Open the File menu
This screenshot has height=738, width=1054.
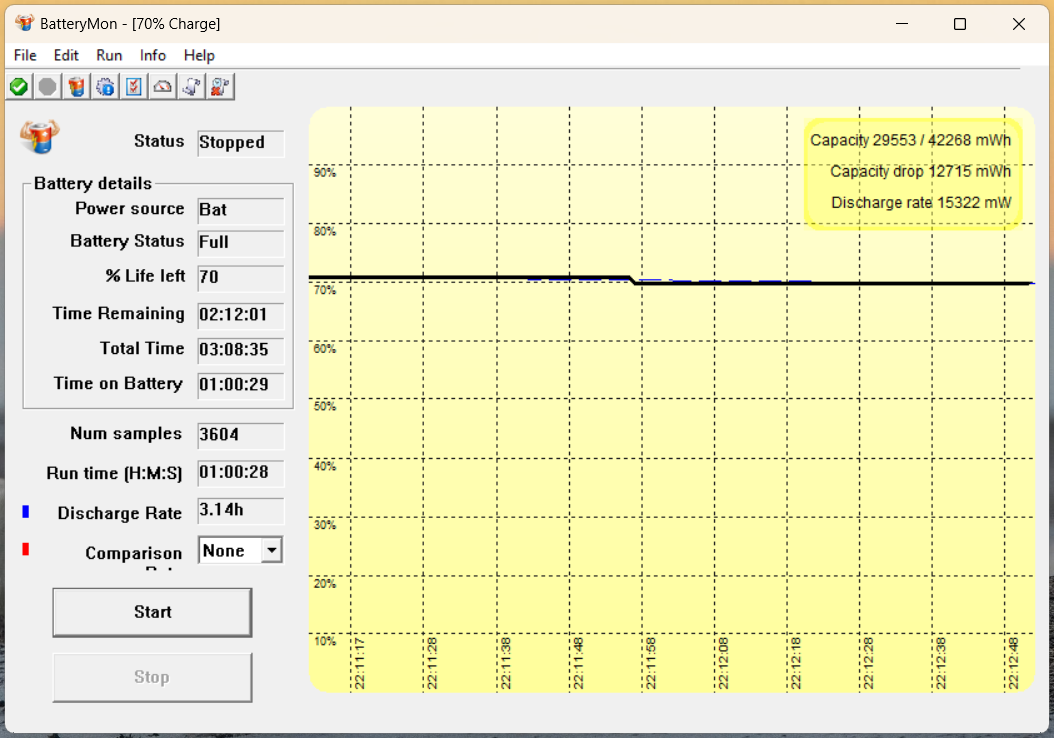(x=25, y=55)
